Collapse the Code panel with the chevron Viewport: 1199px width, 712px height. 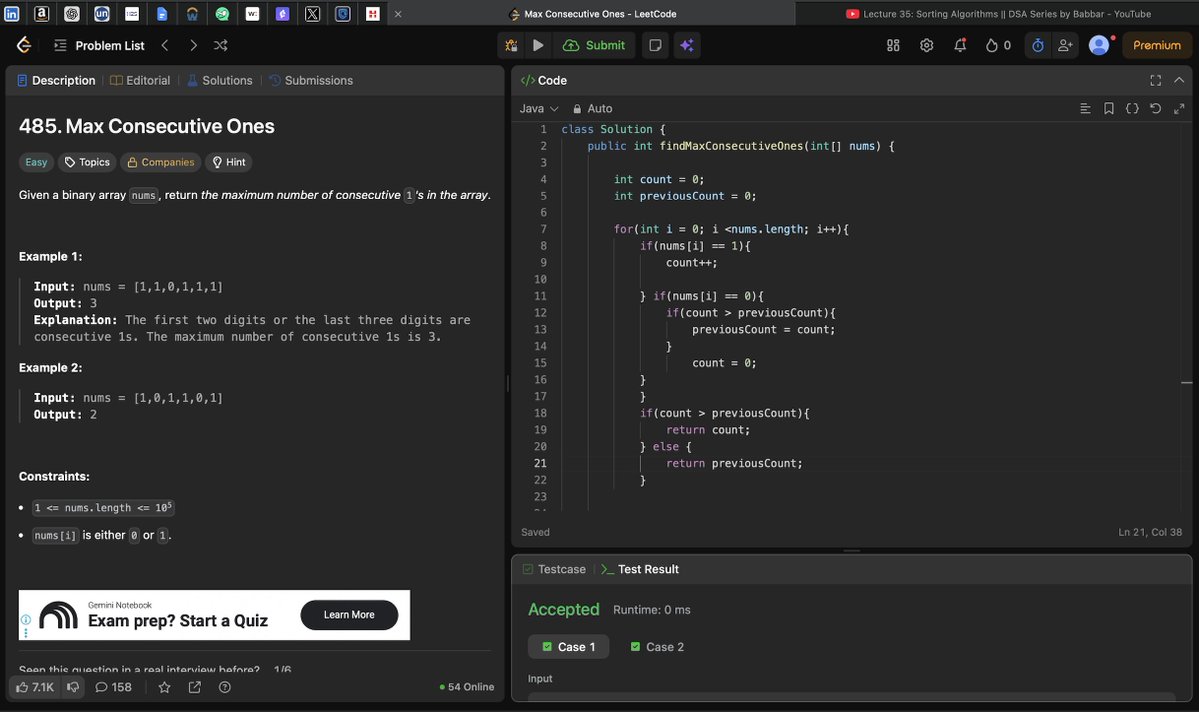pyautogui.click(x=1179, y=80)
